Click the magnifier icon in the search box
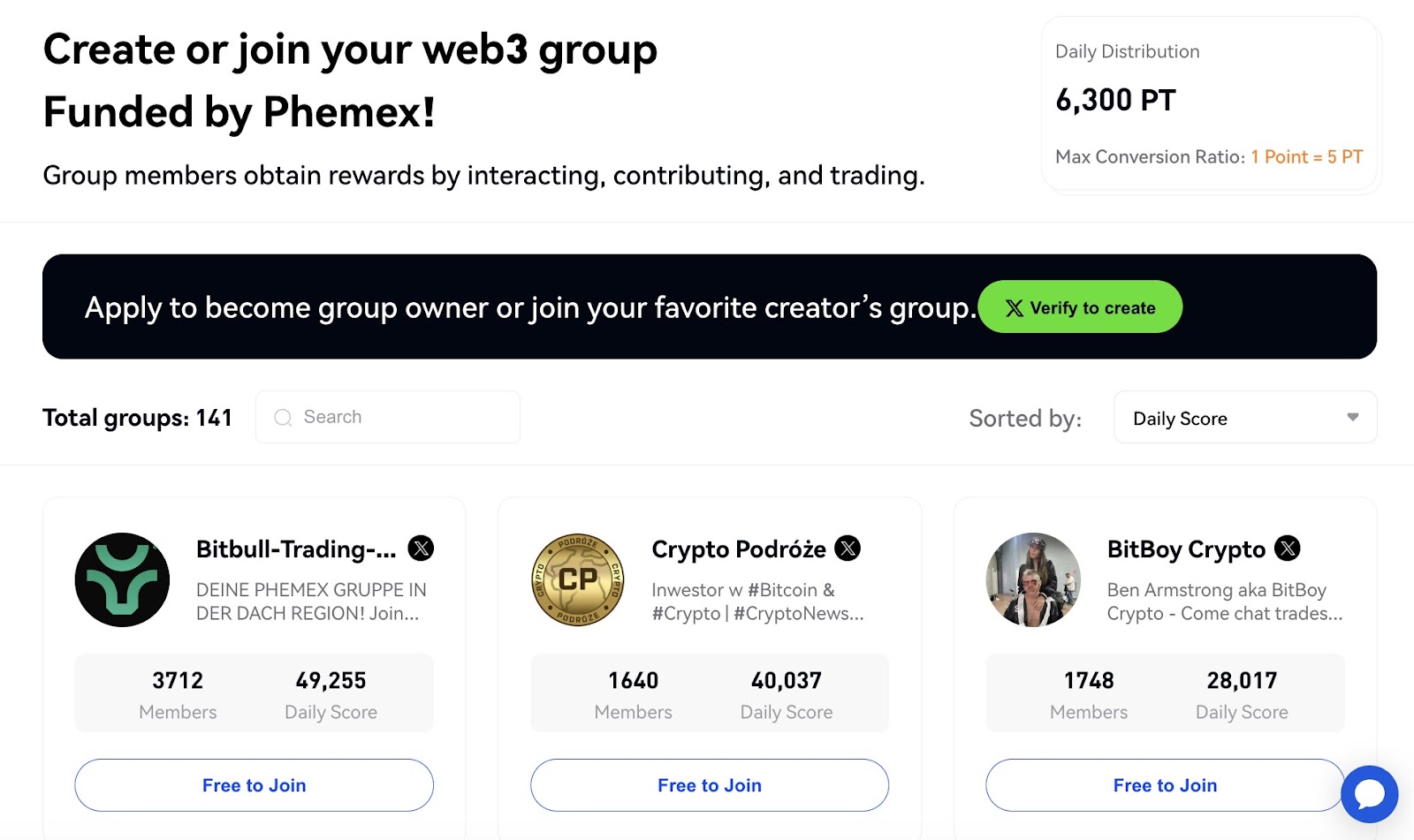This screenshot has height=840, width=1414. tap(283, 418)
